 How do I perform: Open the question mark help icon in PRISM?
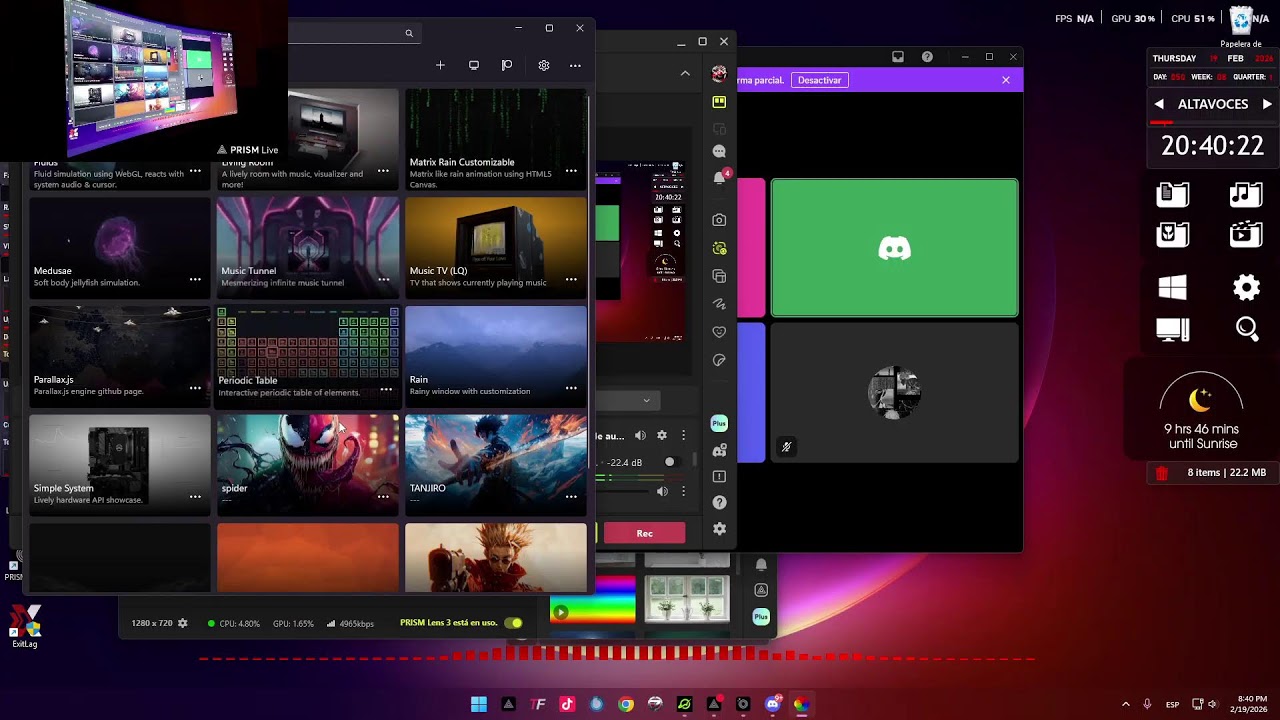coord(719,502)
